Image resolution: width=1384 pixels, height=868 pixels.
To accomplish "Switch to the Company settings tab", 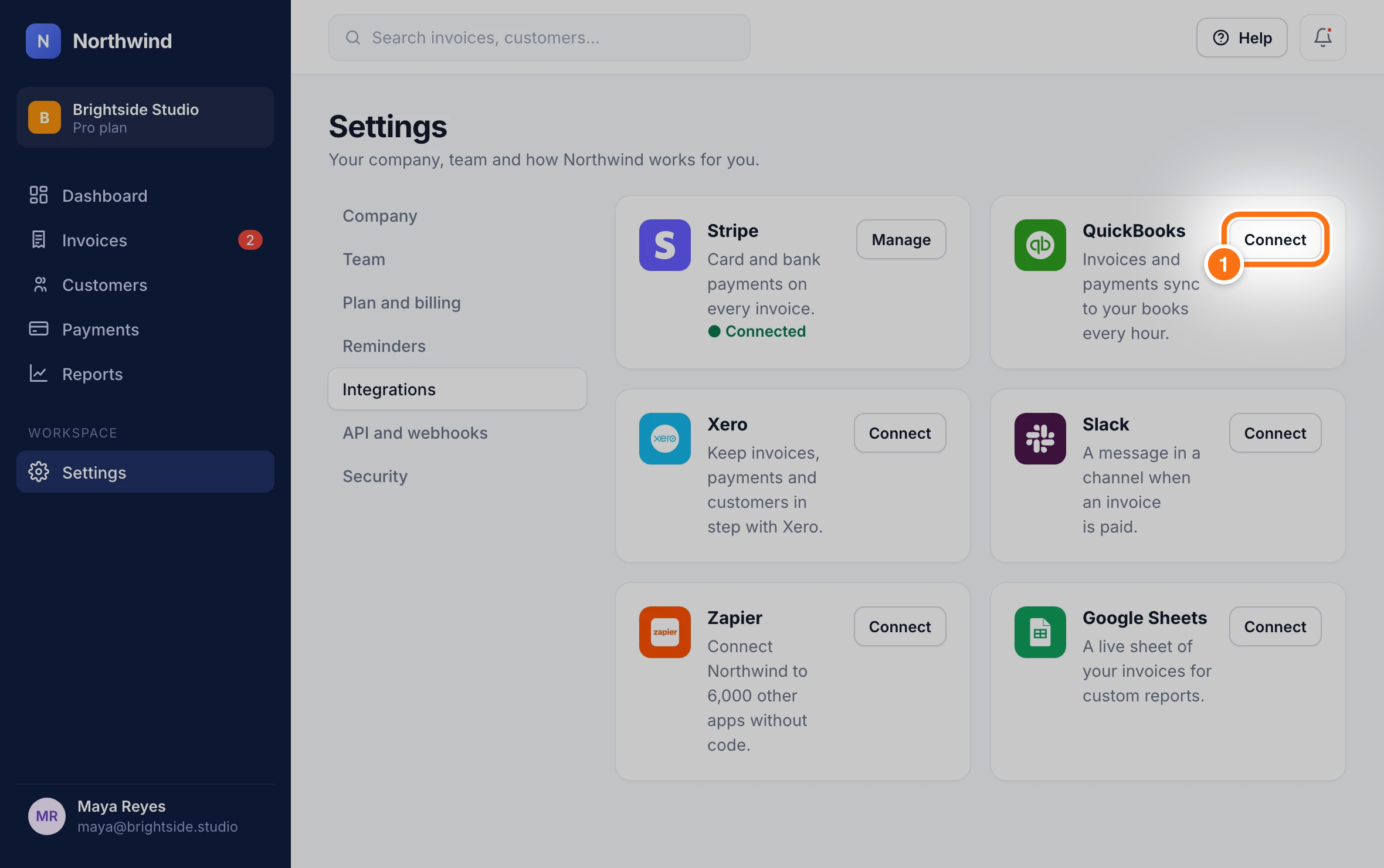I will coord(457,216).
